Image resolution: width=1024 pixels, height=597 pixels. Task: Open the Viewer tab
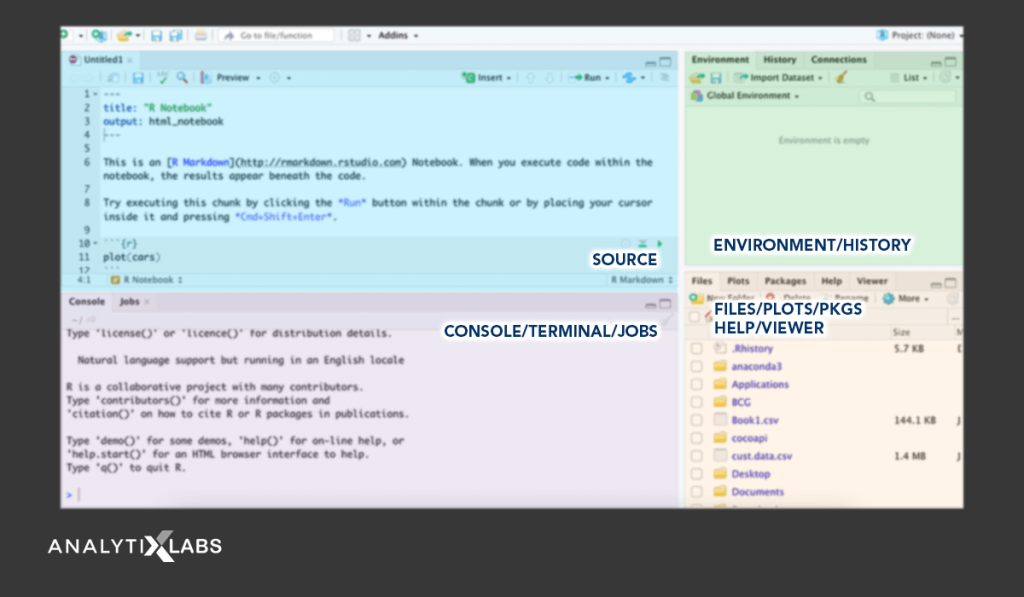click(x=872, y=281)
